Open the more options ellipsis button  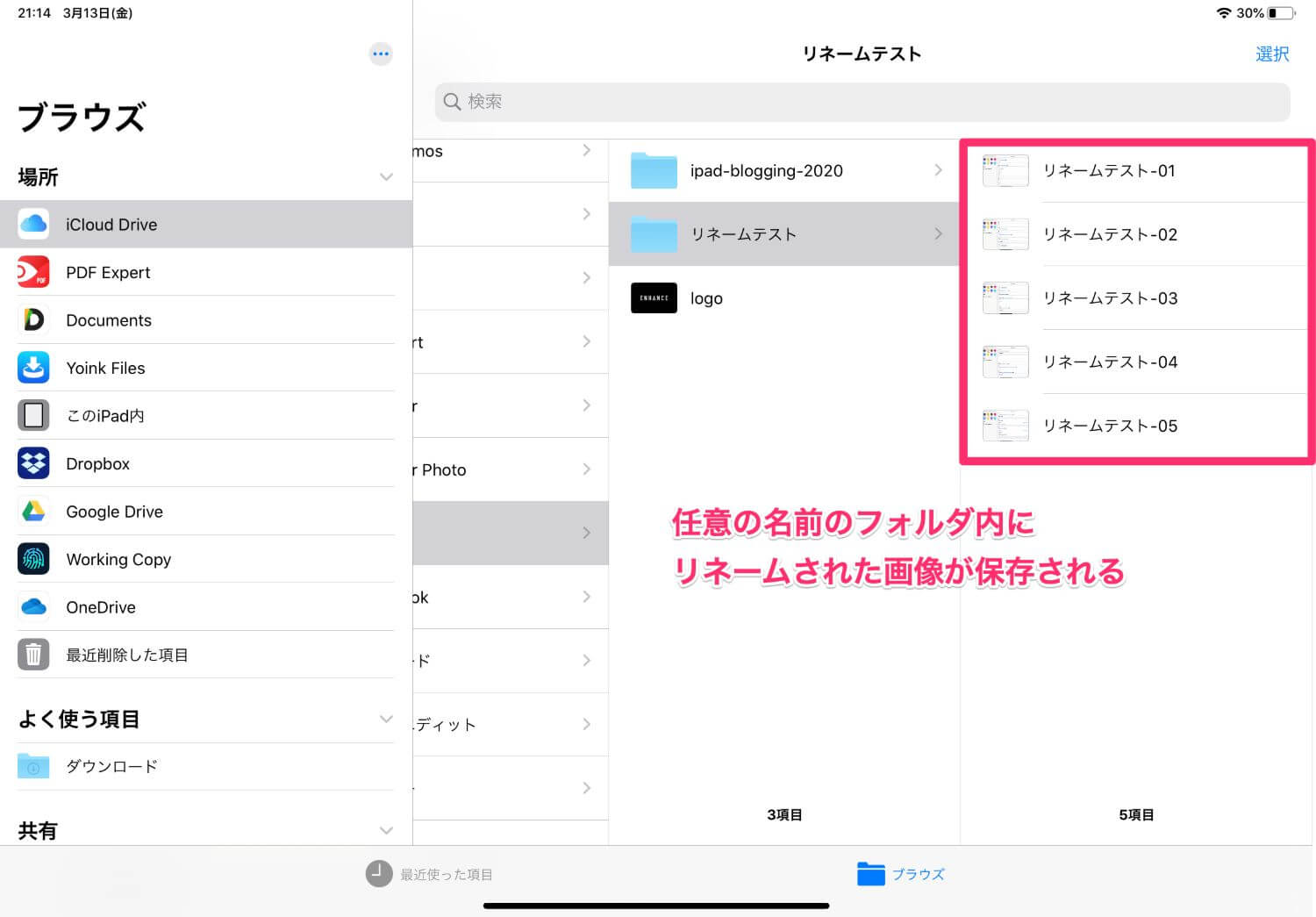click(381, 54)
